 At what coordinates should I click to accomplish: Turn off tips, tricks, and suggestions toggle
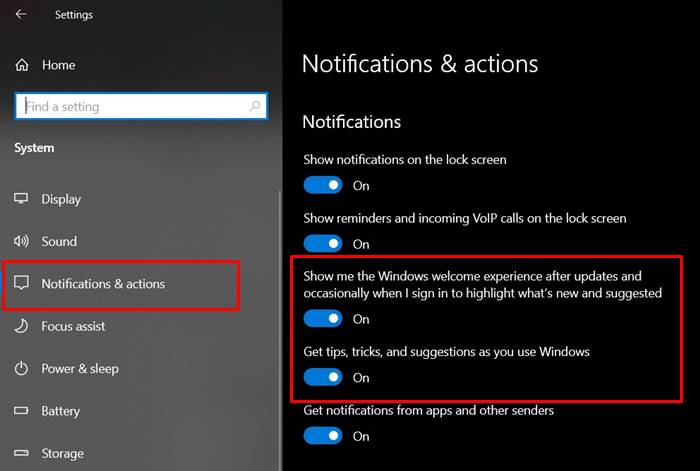323,377
